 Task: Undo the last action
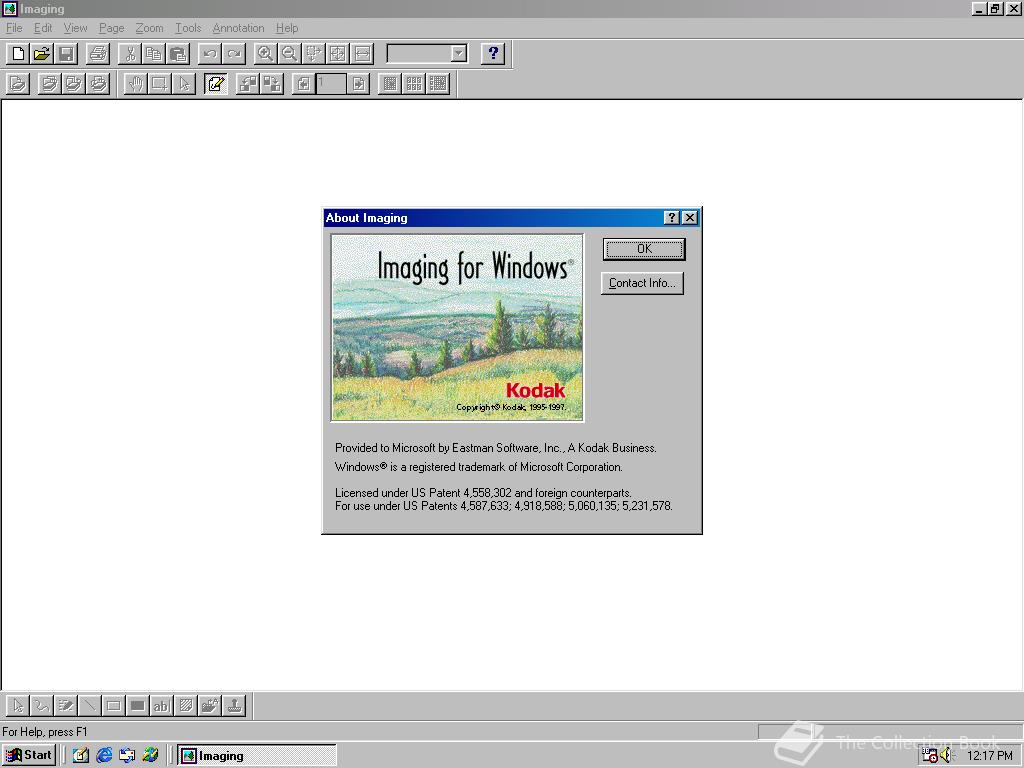210,54
